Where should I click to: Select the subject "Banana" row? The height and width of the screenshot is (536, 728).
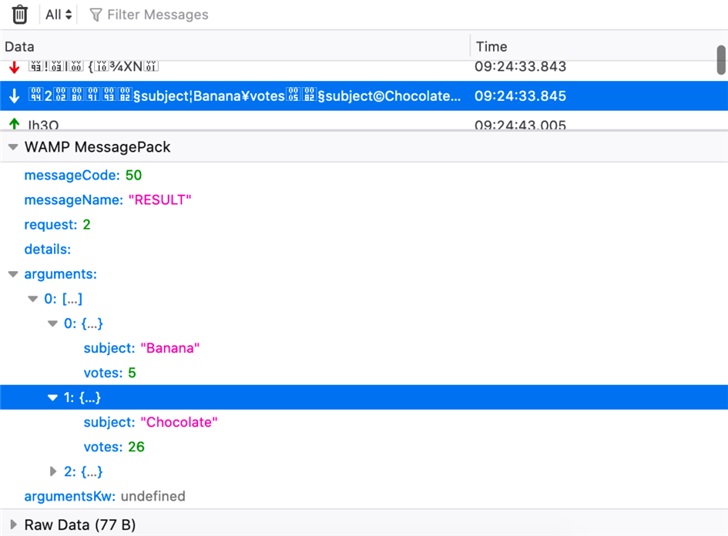click(x=142, y=349)
